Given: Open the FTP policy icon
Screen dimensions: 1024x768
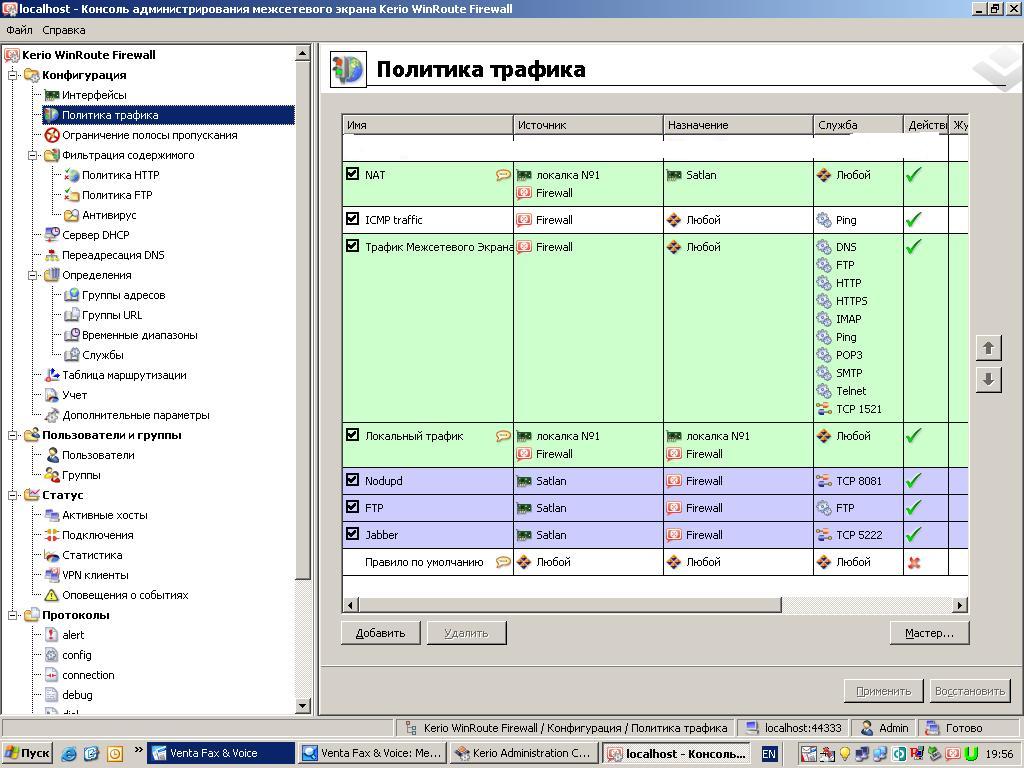Looking at the screenshot, I should [x=72, y=195].
